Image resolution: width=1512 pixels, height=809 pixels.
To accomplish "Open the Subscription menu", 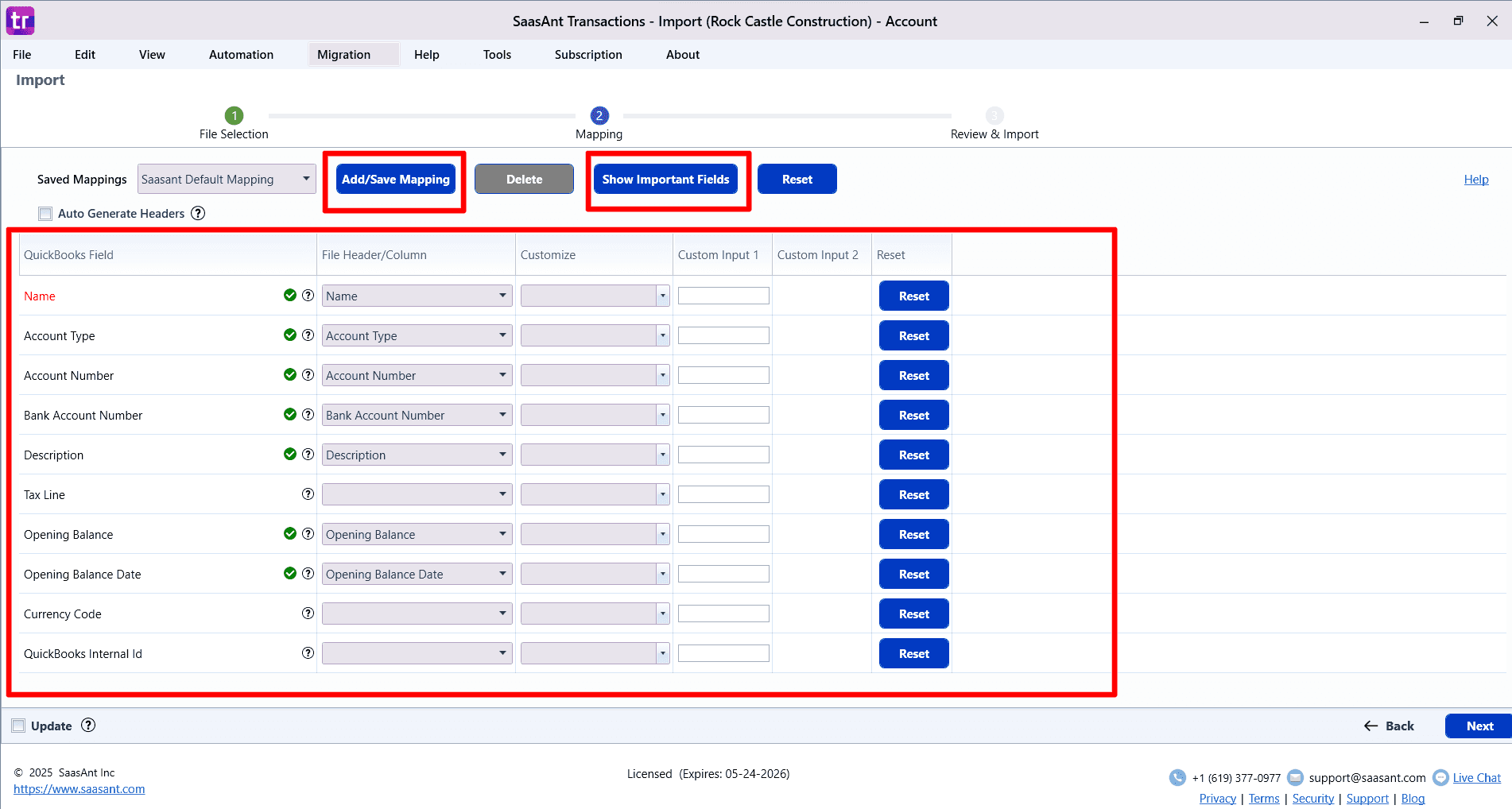I will (588, 55).
